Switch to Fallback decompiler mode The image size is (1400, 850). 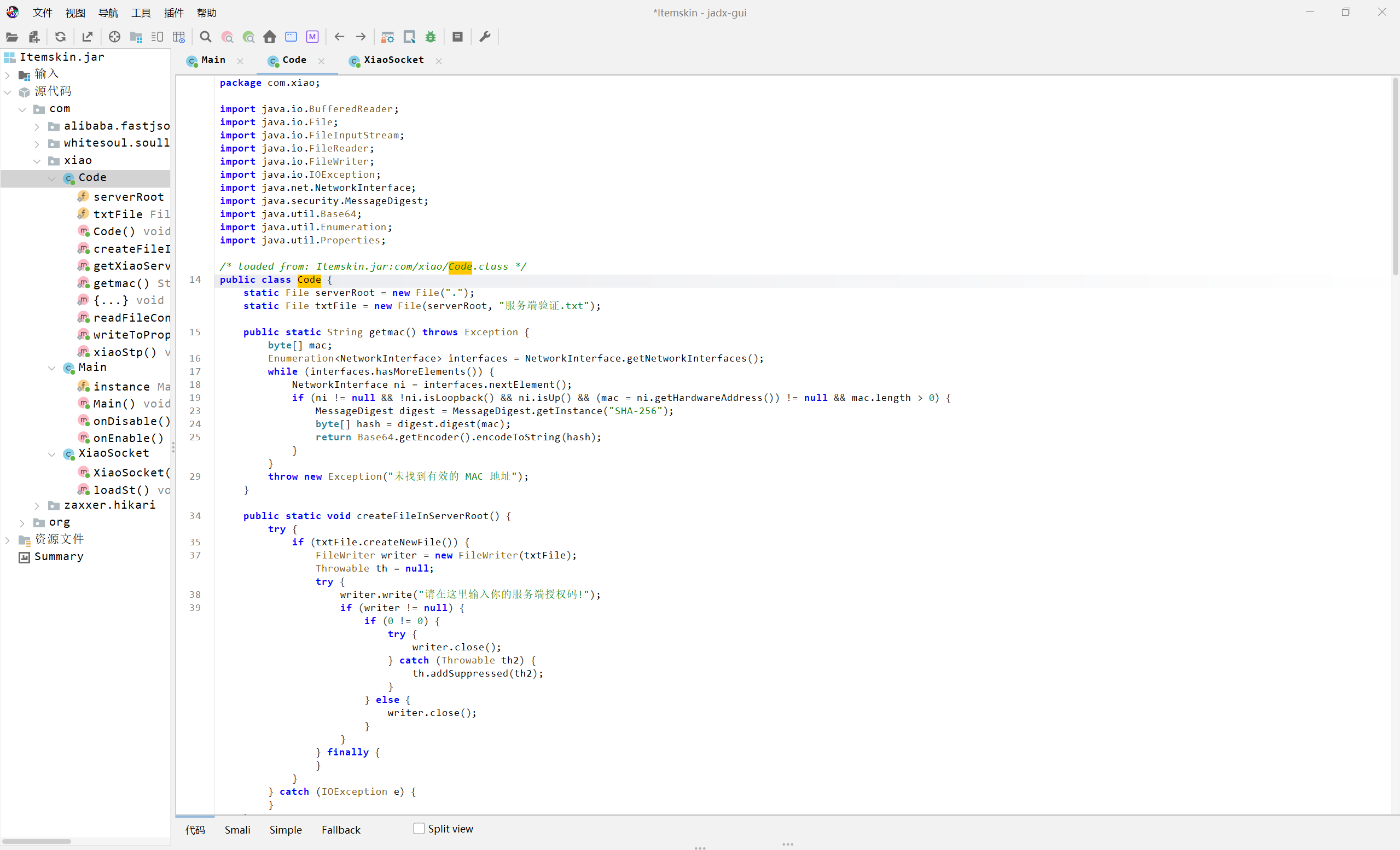pos(341,830)
